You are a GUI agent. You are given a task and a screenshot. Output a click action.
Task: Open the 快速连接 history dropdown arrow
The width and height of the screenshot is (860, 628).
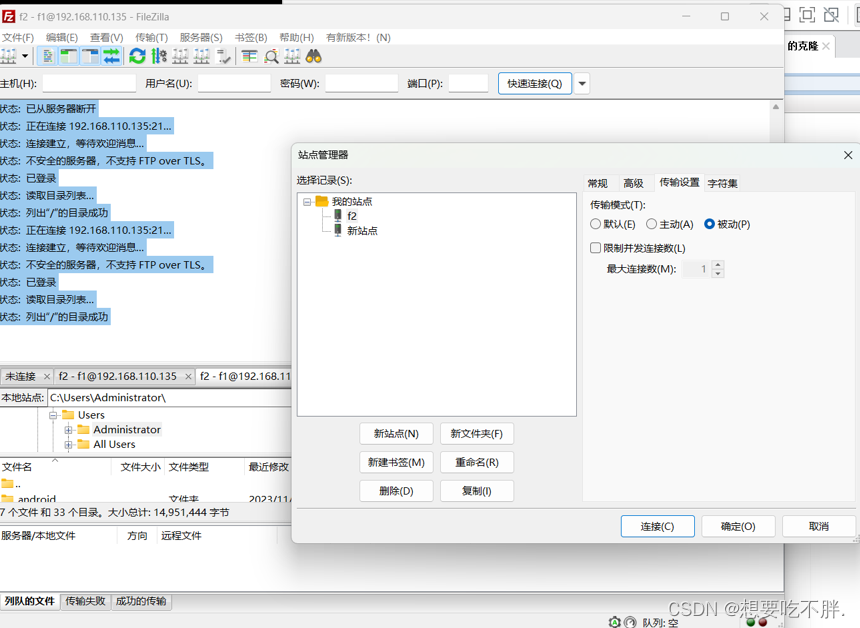(582, 83)
